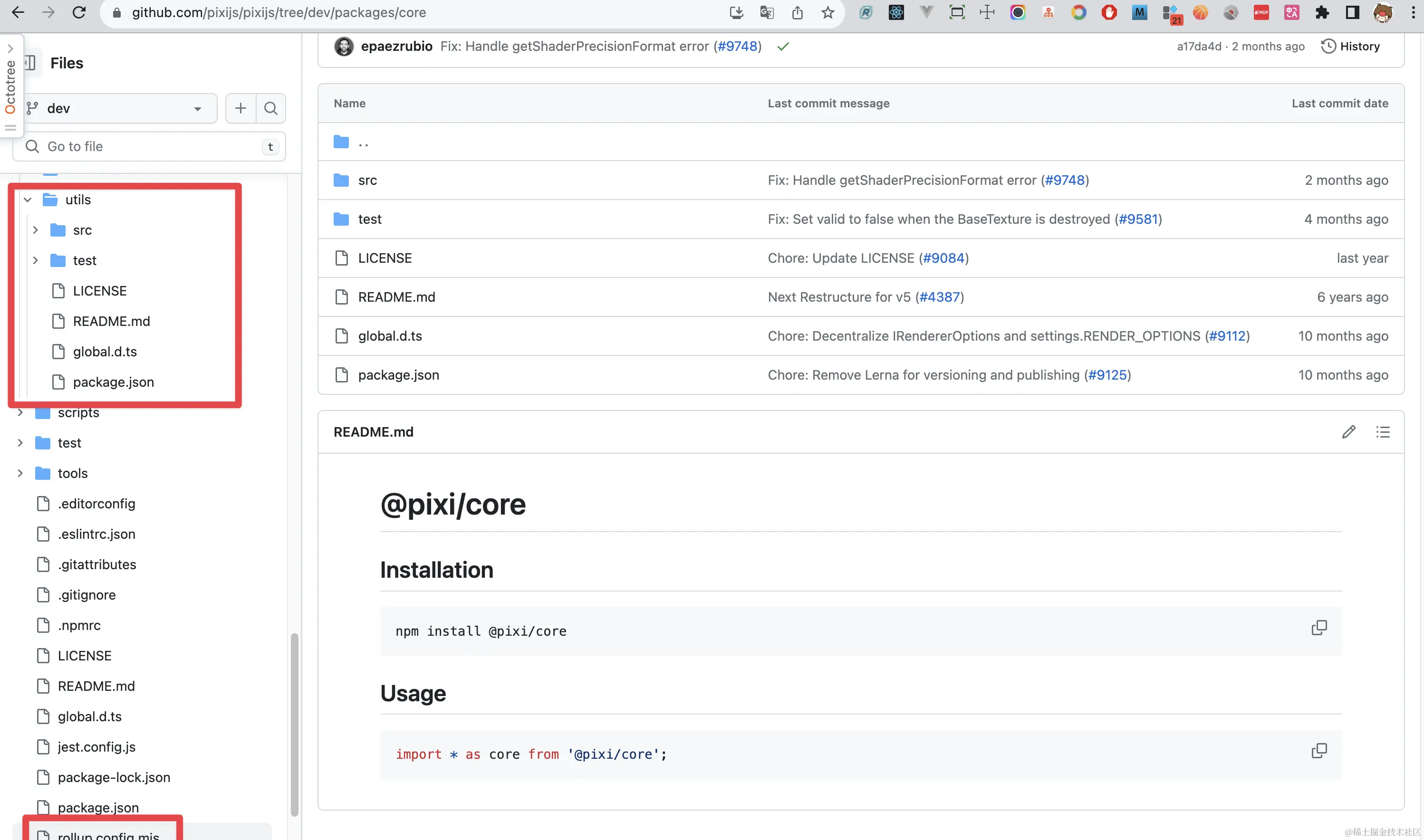Select .editorconfig in the file tree
The image size is (1424, 840).
[x=96, y=504]
